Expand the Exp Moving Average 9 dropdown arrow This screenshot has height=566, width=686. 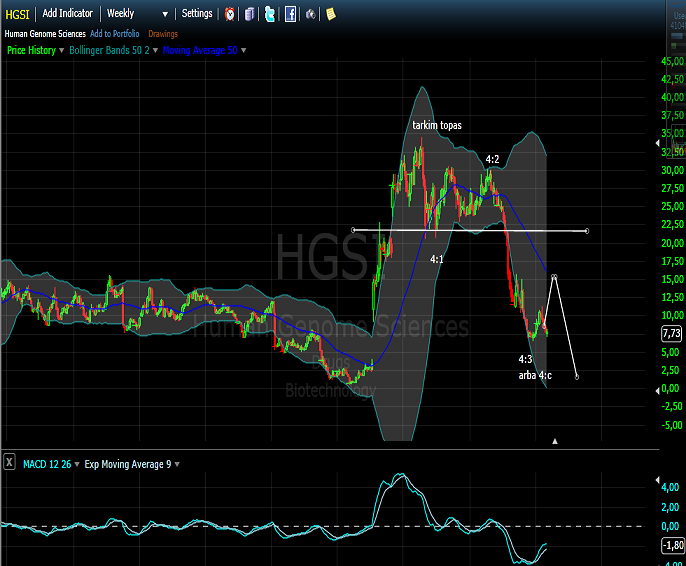point(177,464)
